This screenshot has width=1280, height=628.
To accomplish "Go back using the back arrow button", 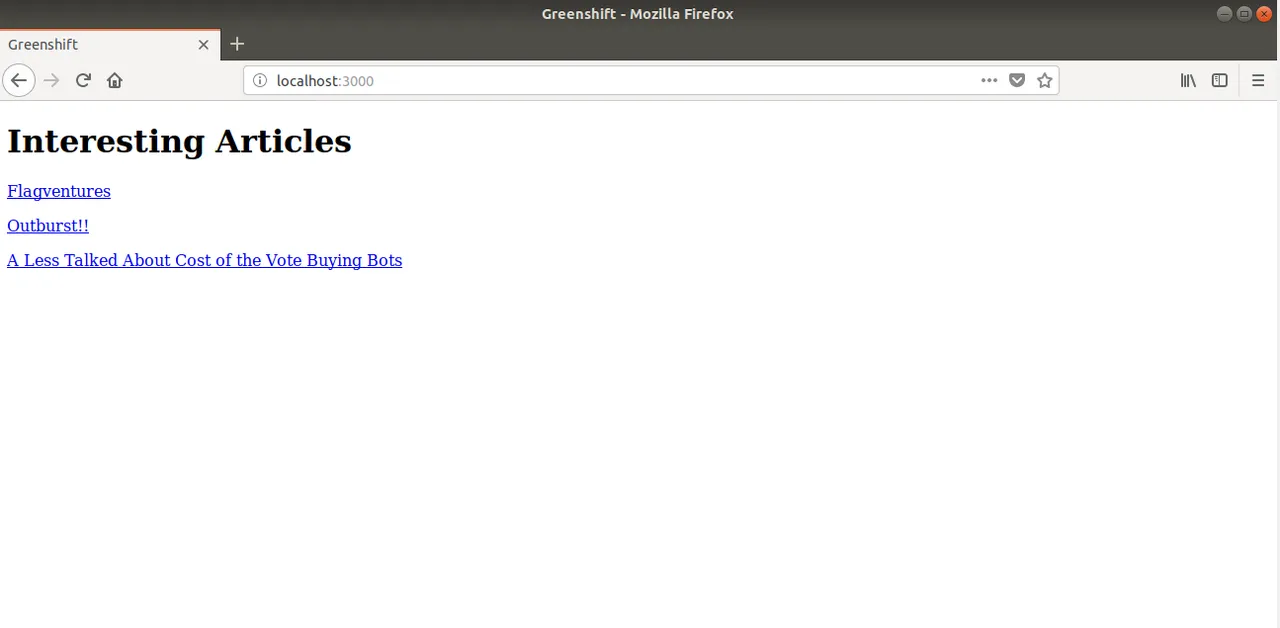I will [x=19, y=80].
